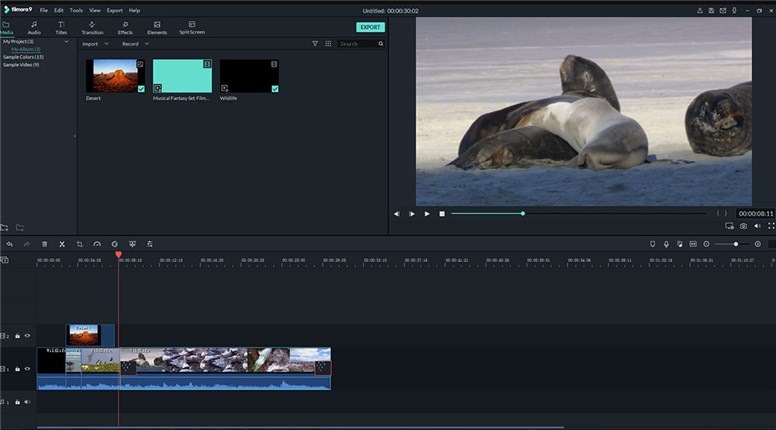
Task: Open the Elements tab
Action: 157,28
